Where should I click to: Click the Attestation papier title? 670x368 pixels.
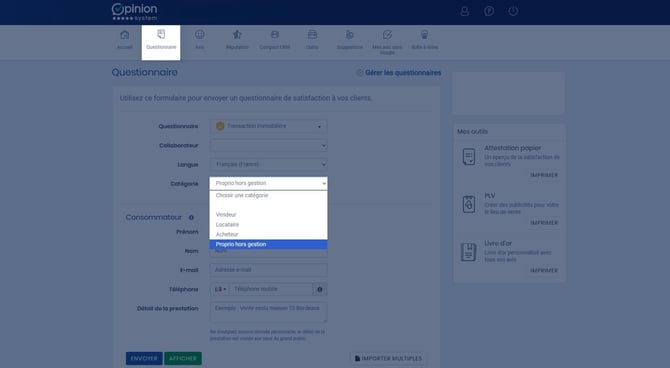click(x=513, y=148)
